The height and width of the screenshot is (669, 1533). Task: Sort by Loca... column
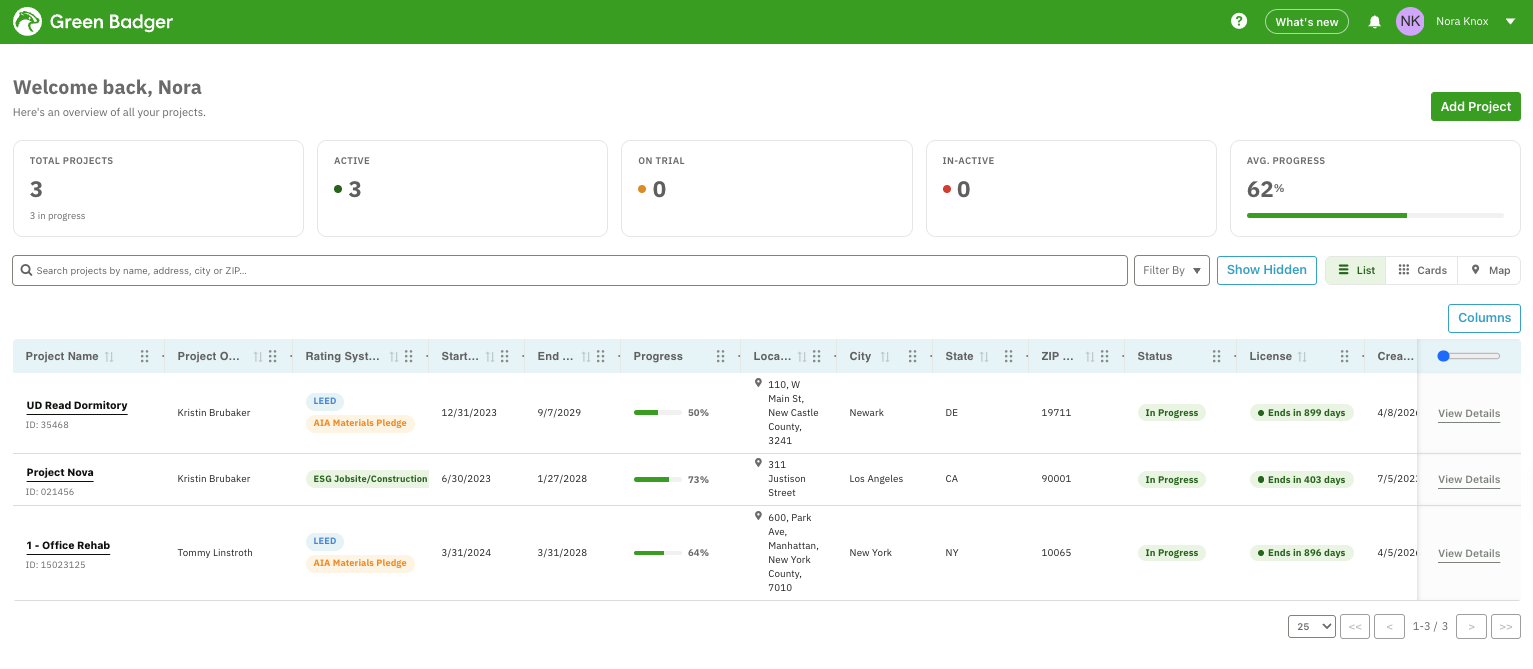802,356
